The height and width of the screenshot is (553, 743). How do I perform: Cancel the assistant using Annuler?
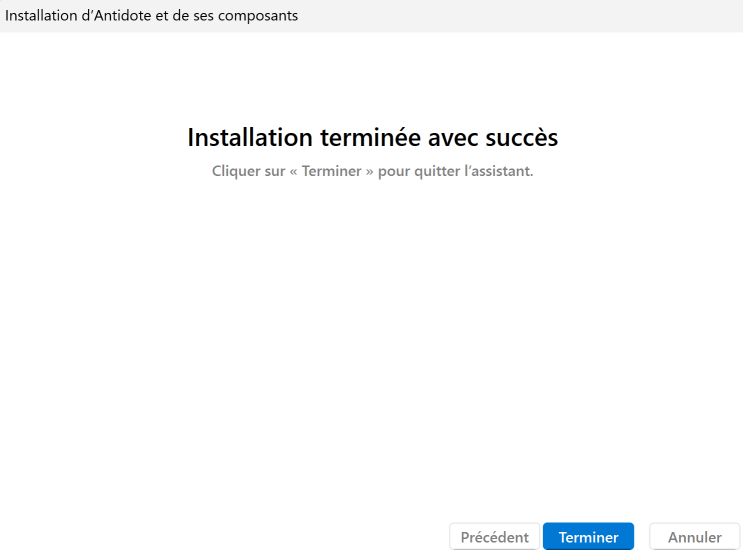694,537
